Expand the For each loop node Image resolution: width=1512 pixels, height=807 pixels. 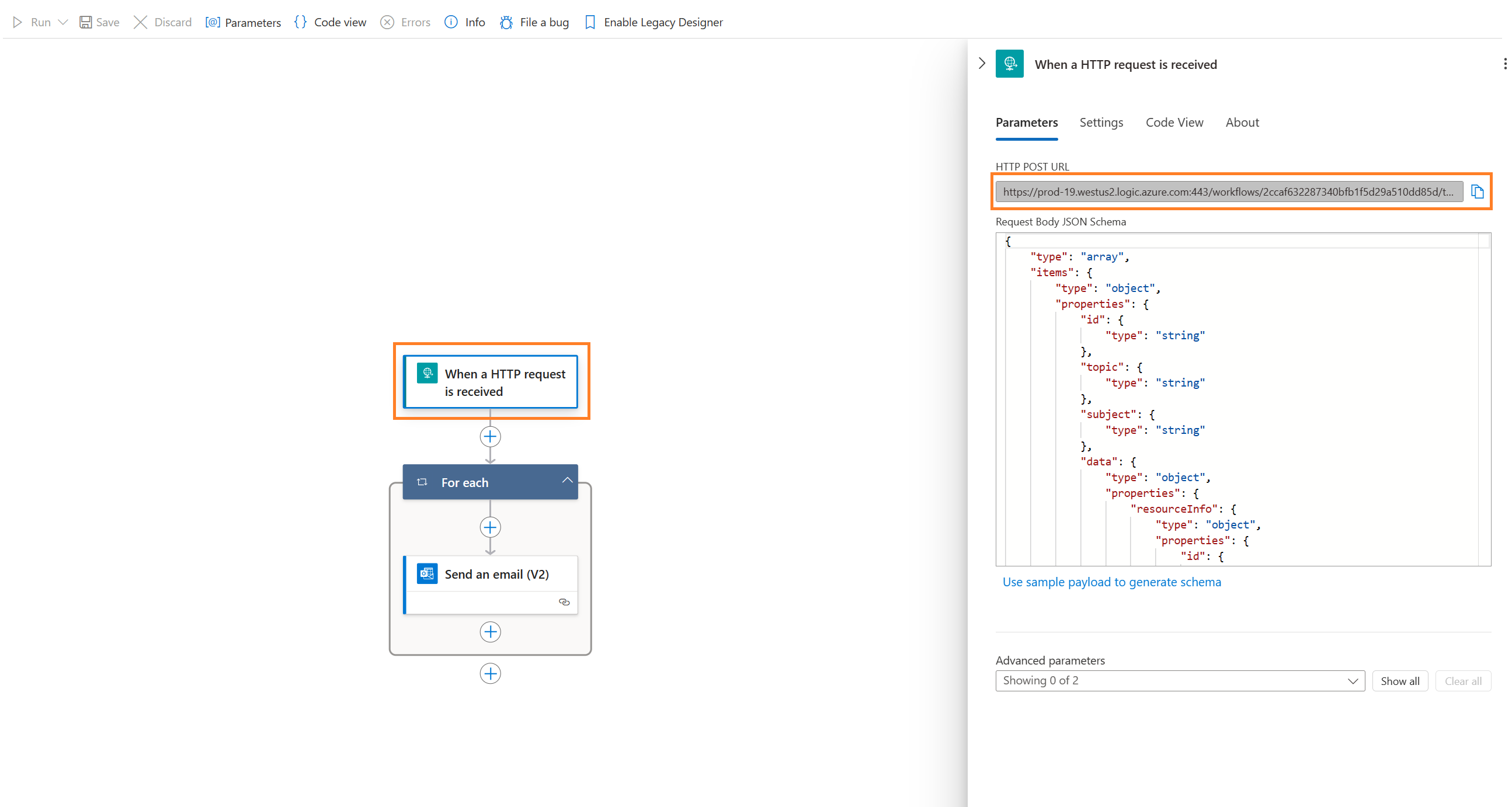pyautogui.click(x=568, y=481)
